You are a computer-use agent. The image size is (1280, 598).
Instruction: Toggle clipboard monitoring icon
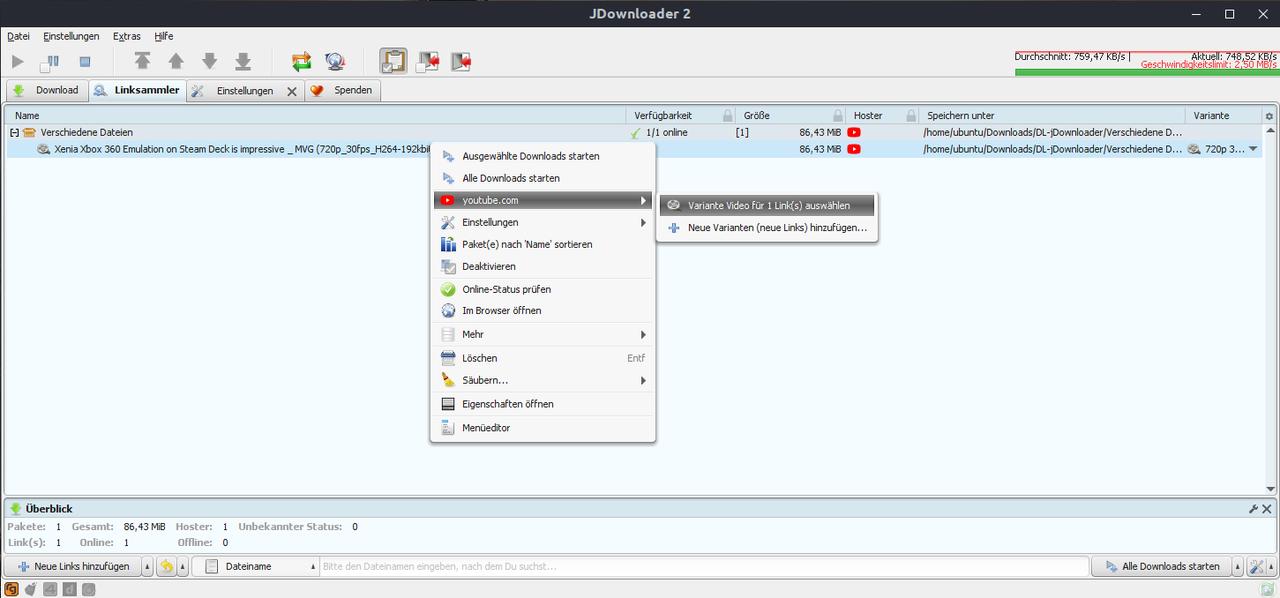(393, 62)
